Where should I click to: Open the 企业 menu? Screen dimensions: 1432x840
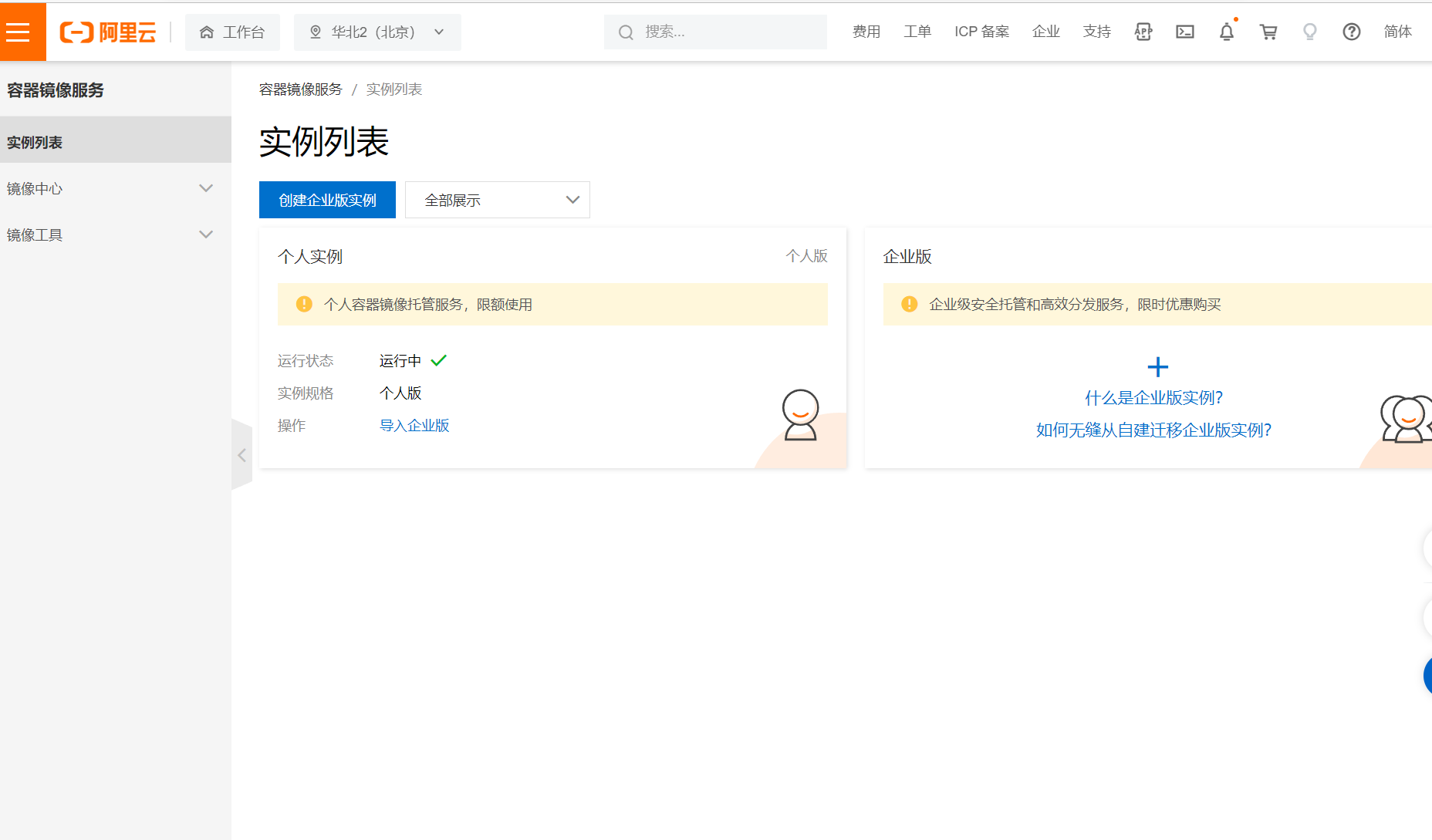point(1046,32)
